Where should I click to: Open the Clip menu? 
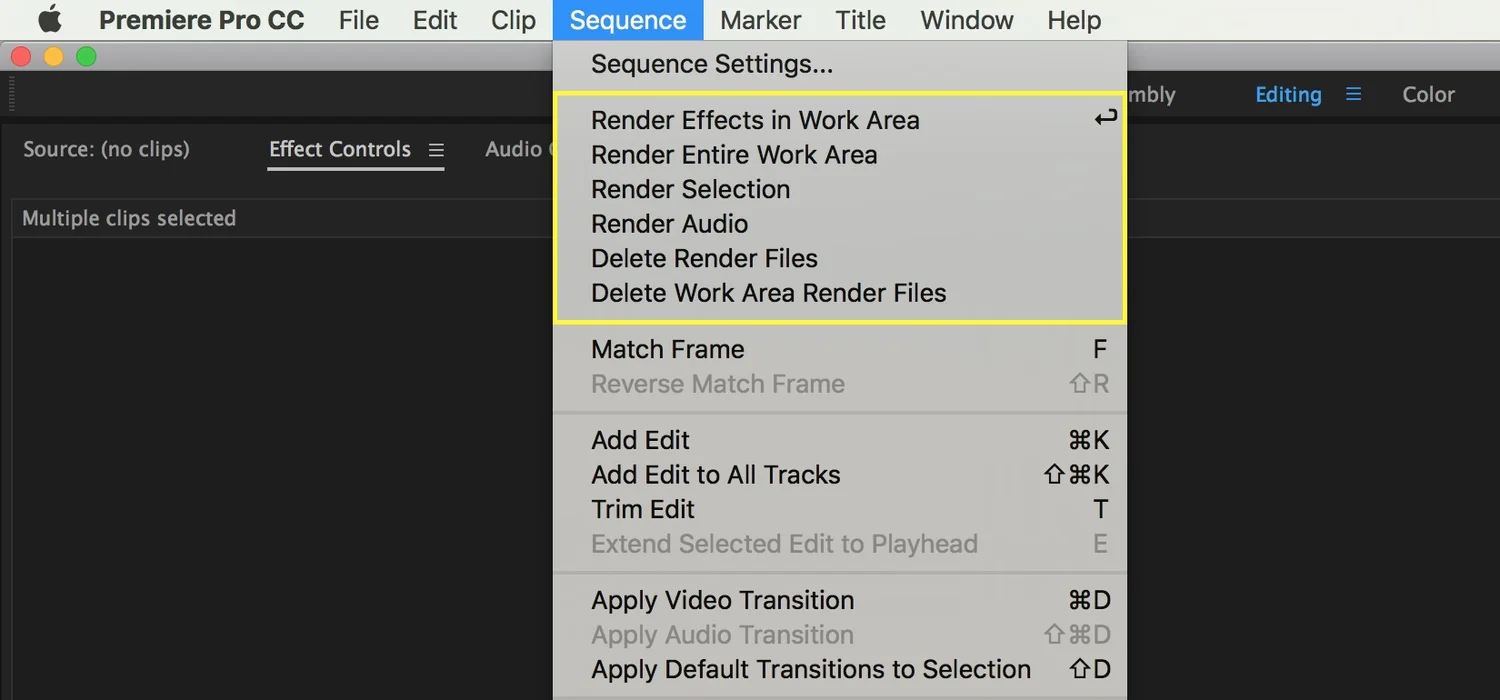point(513,20)
